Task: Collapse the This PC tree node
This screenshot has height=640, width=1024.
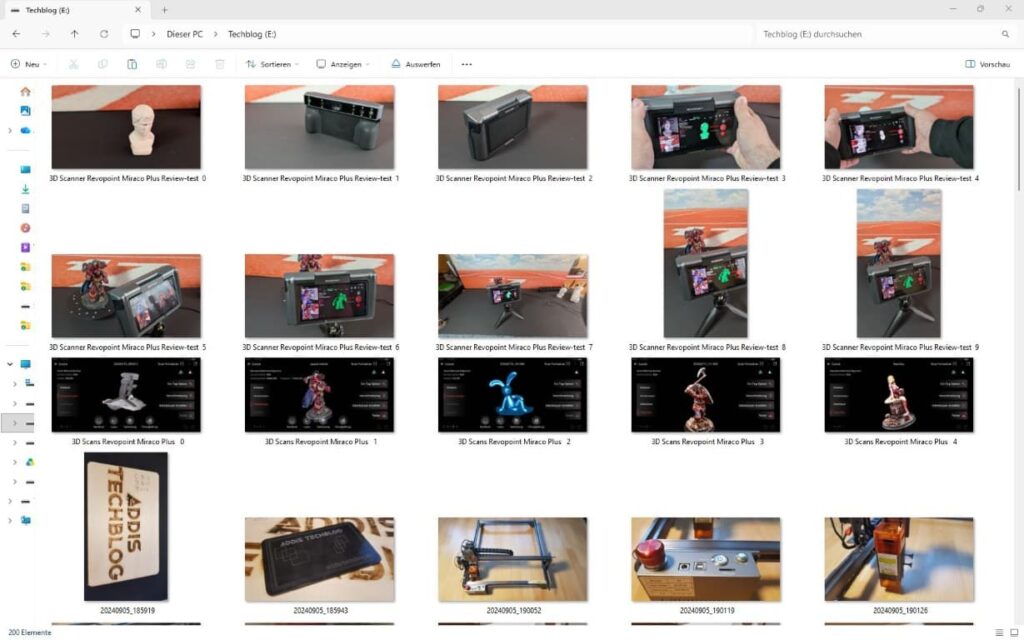Action: [x=10, y=364]
